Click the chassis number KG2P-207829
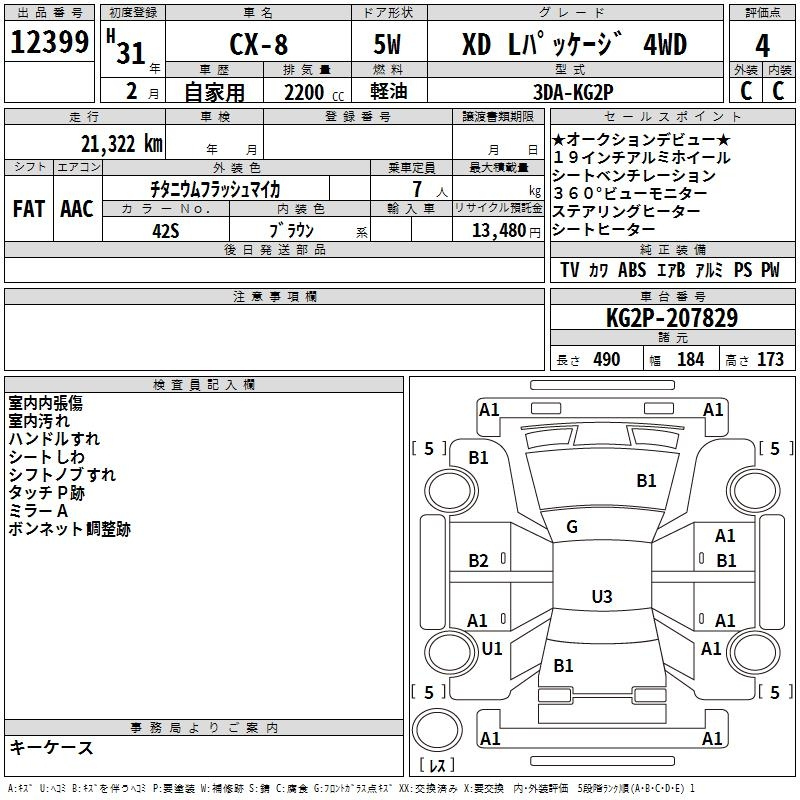The image size is (800, 800). click(671, 319)
